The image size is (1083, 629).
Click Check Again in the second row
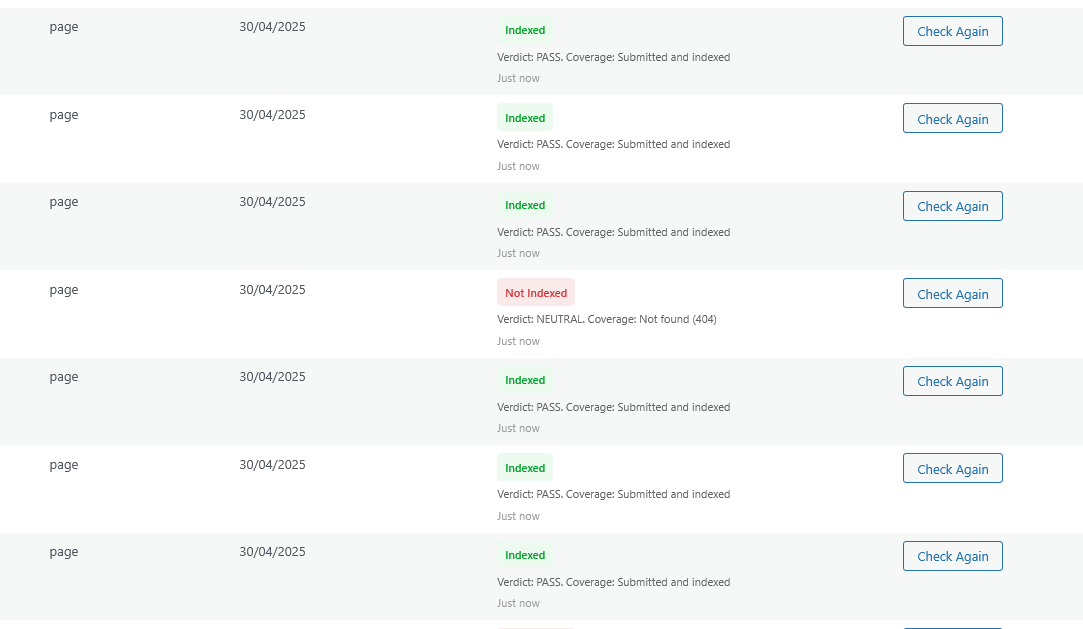[x=952, y=118]
